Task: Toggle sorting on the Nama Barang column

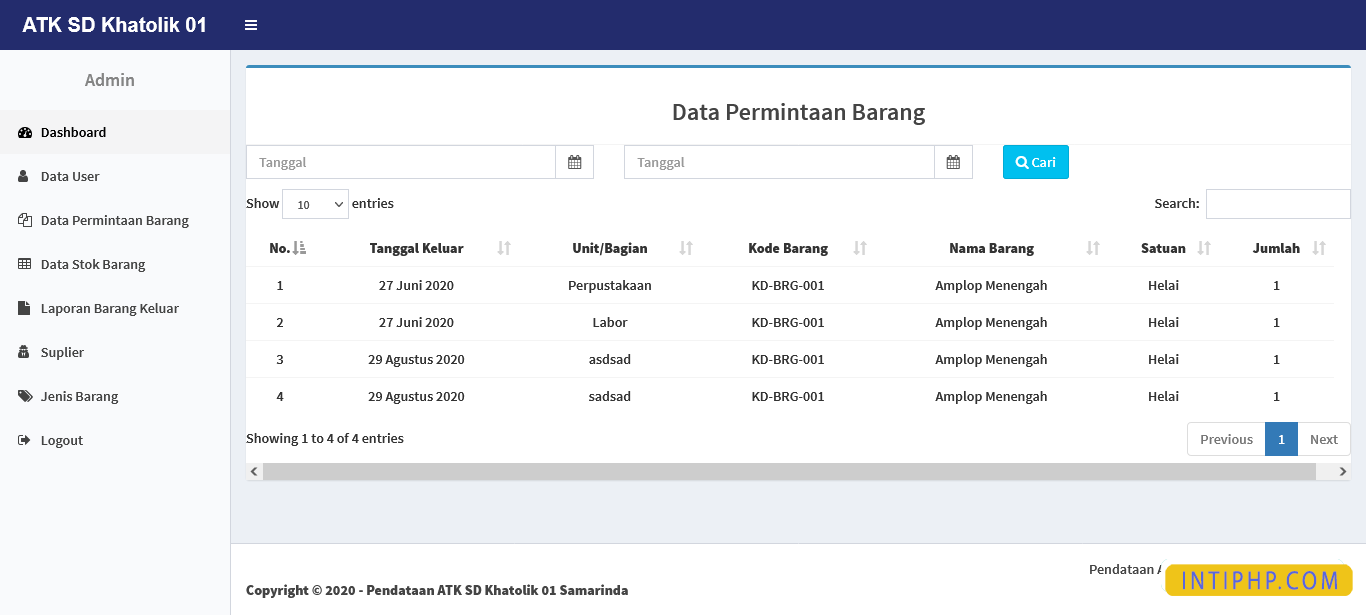Action: 991,248
